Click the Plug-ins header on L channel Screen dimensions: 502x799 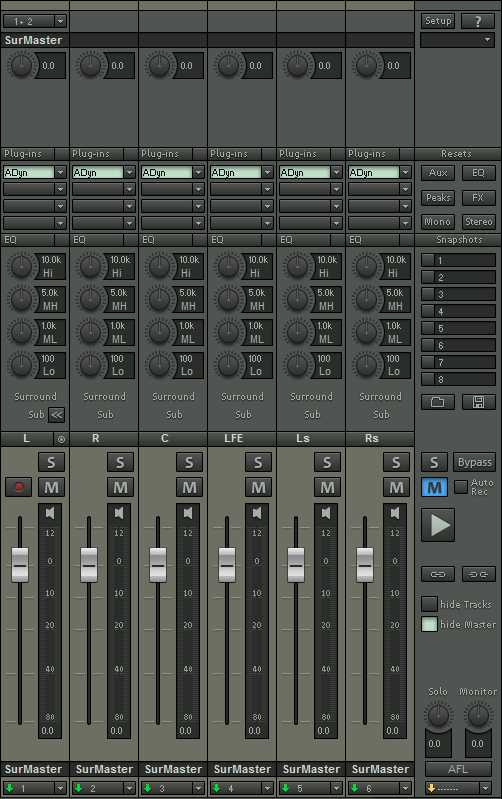click(28, 153)
